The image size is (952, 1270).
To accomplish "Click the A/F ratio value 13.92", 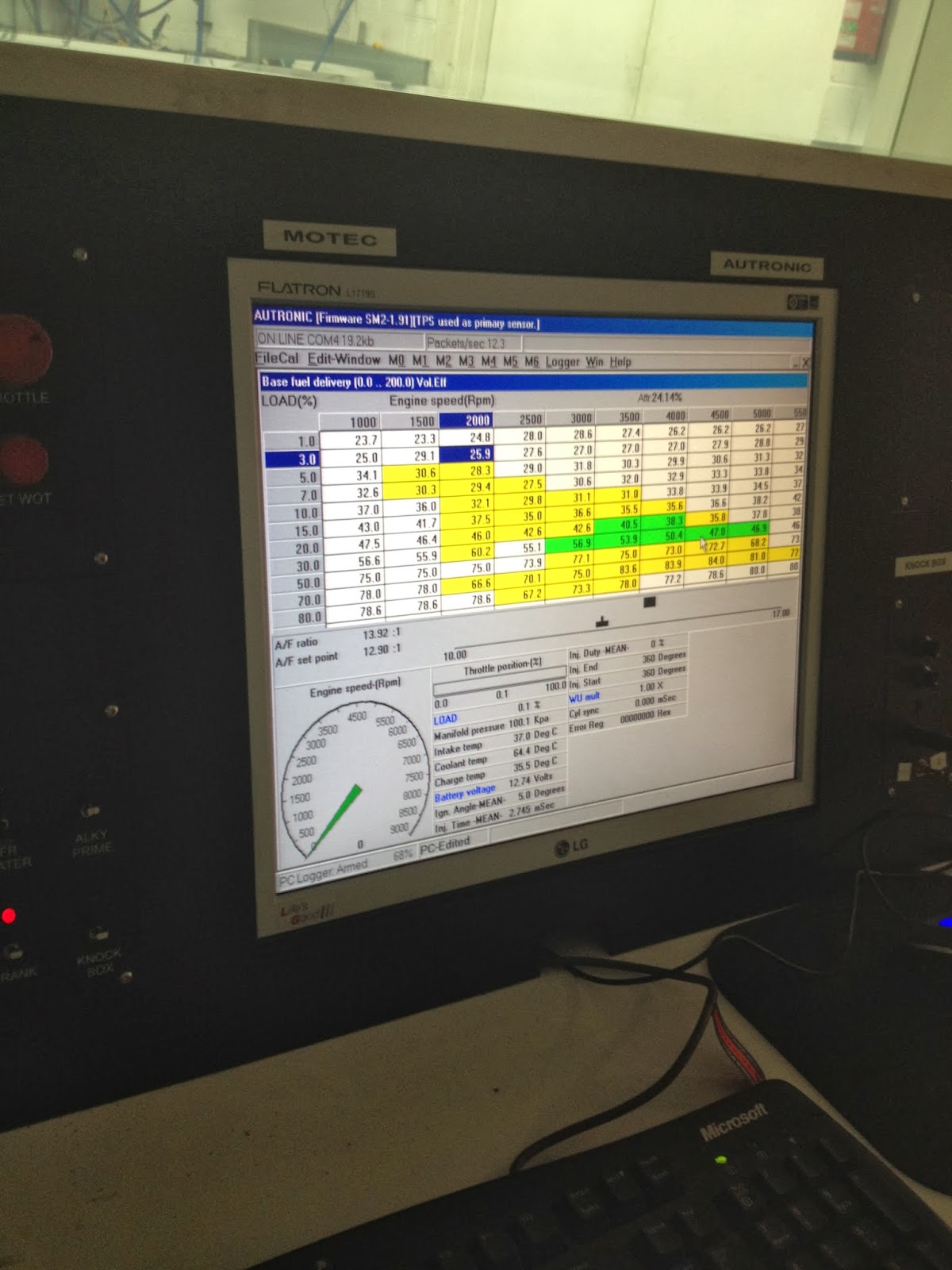I will (382, 634).
